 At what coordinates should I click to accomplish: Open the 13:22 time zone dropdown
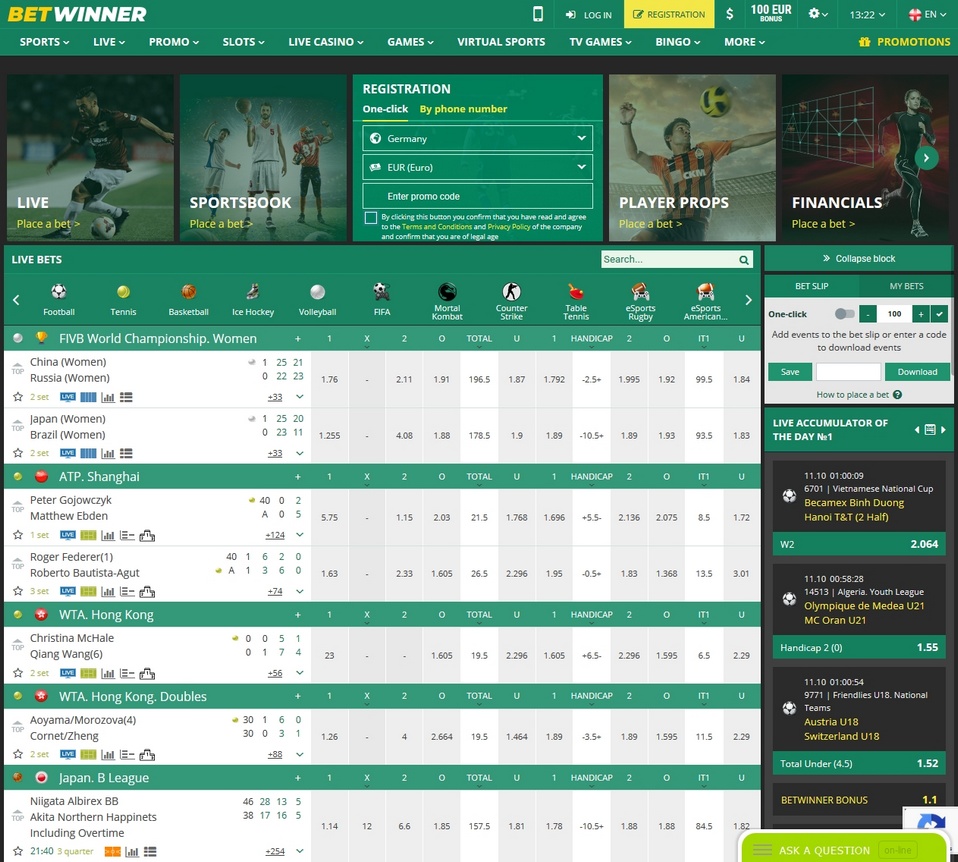coord(867,15)
